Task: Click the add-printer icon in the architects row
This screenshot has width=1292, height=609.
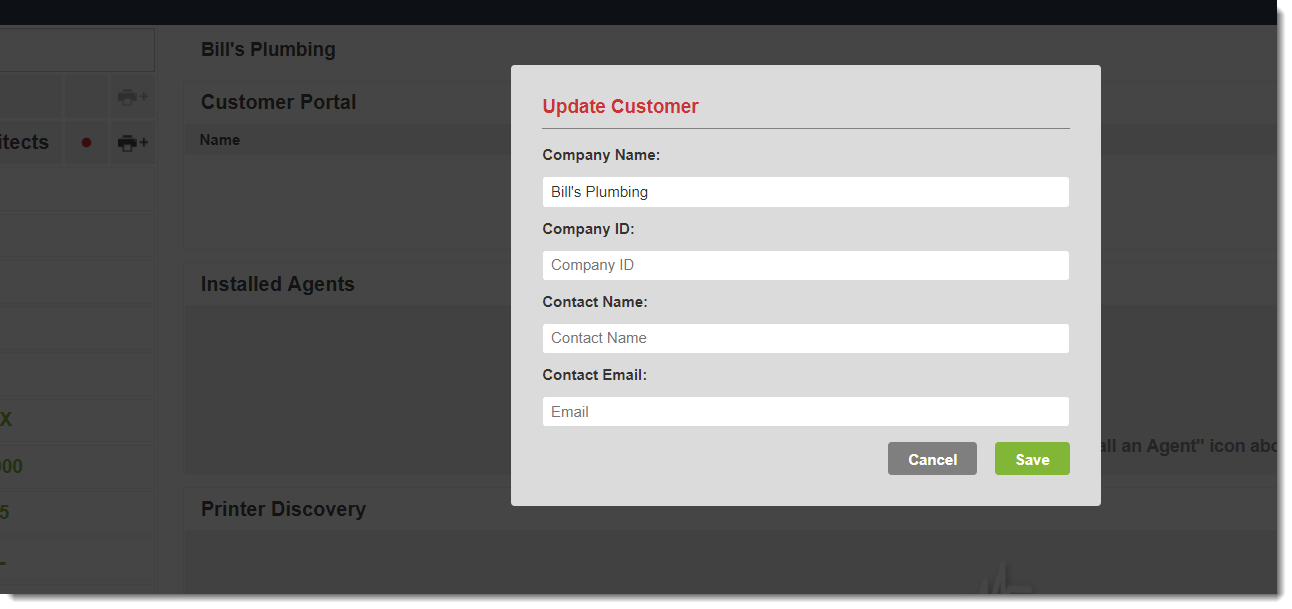Action: (x=132, y=143)
